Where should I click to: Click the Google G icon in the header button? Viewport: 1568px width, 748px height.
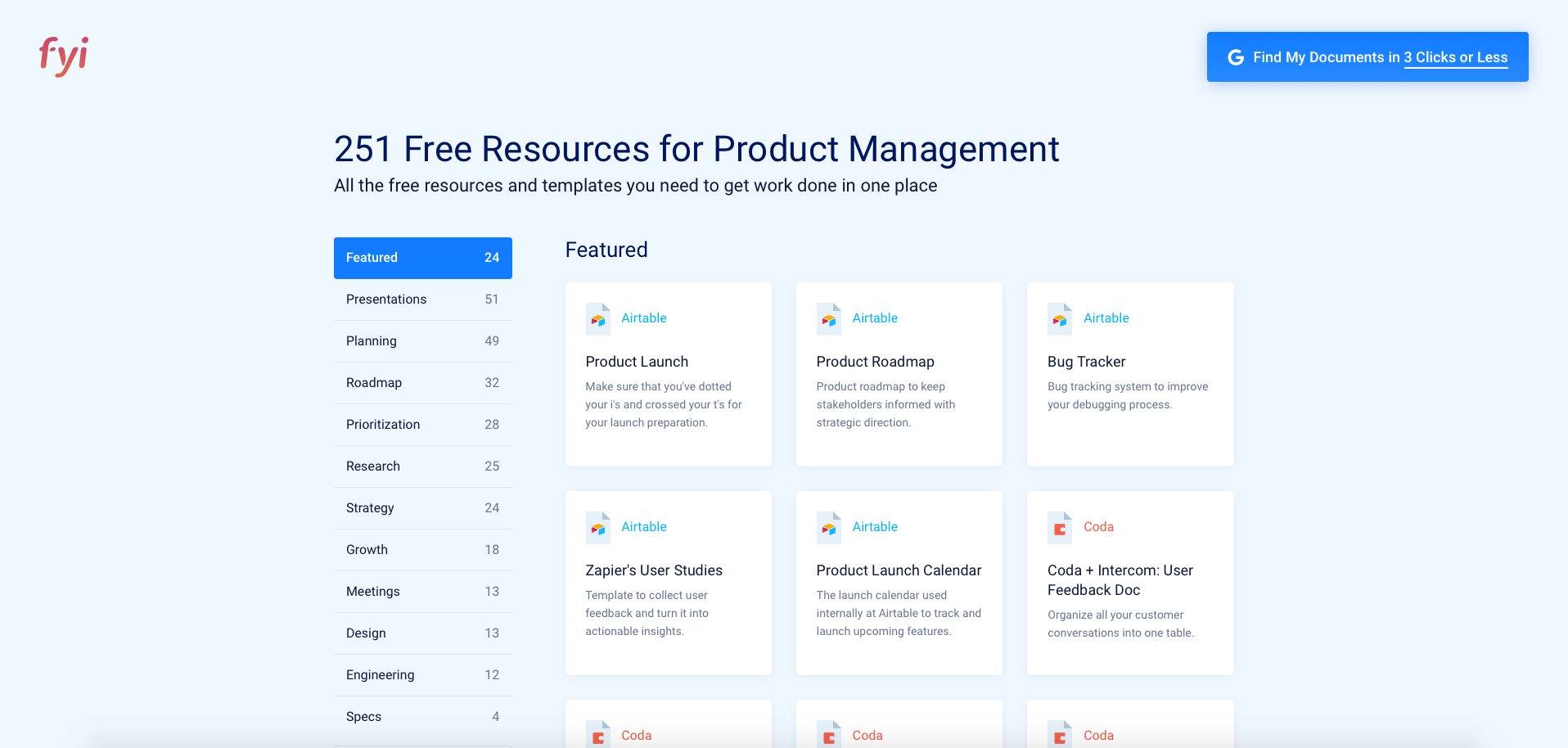tap(1236, 57)
